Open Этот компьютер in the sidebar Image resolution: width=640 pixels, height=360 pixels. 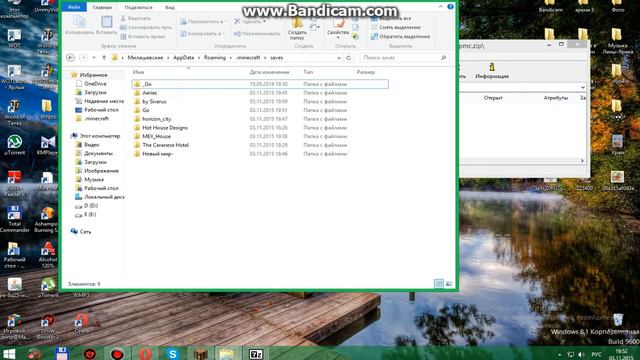tap(100, 136)
